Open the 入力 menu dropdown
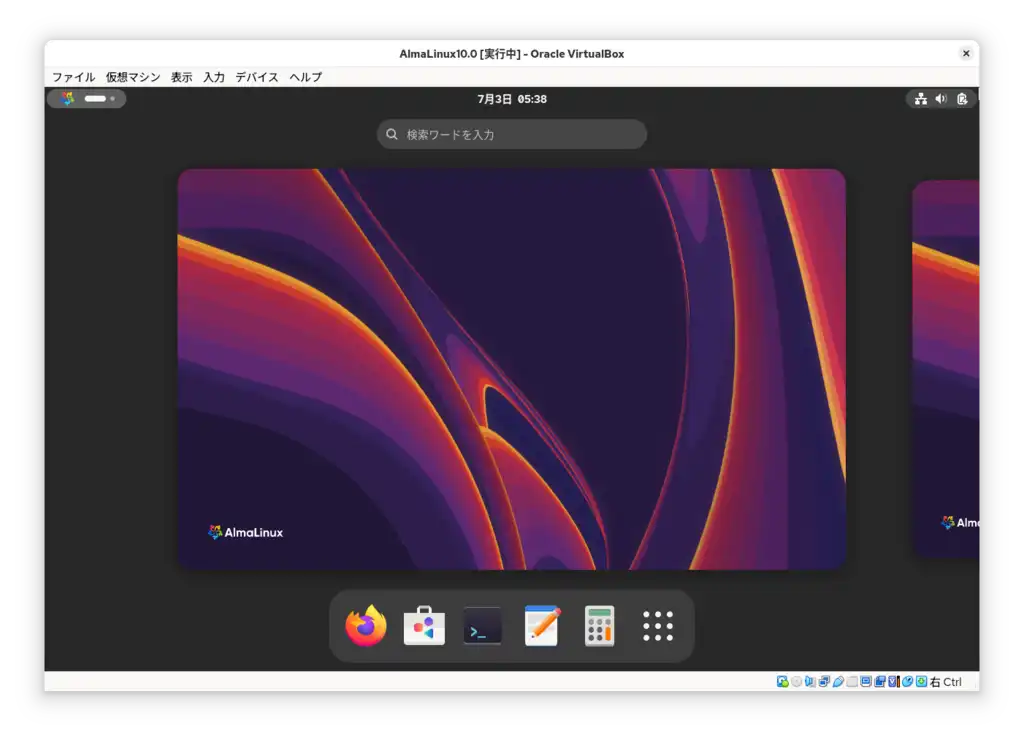This screenshot has width=1024, height=740. [213, 77]
